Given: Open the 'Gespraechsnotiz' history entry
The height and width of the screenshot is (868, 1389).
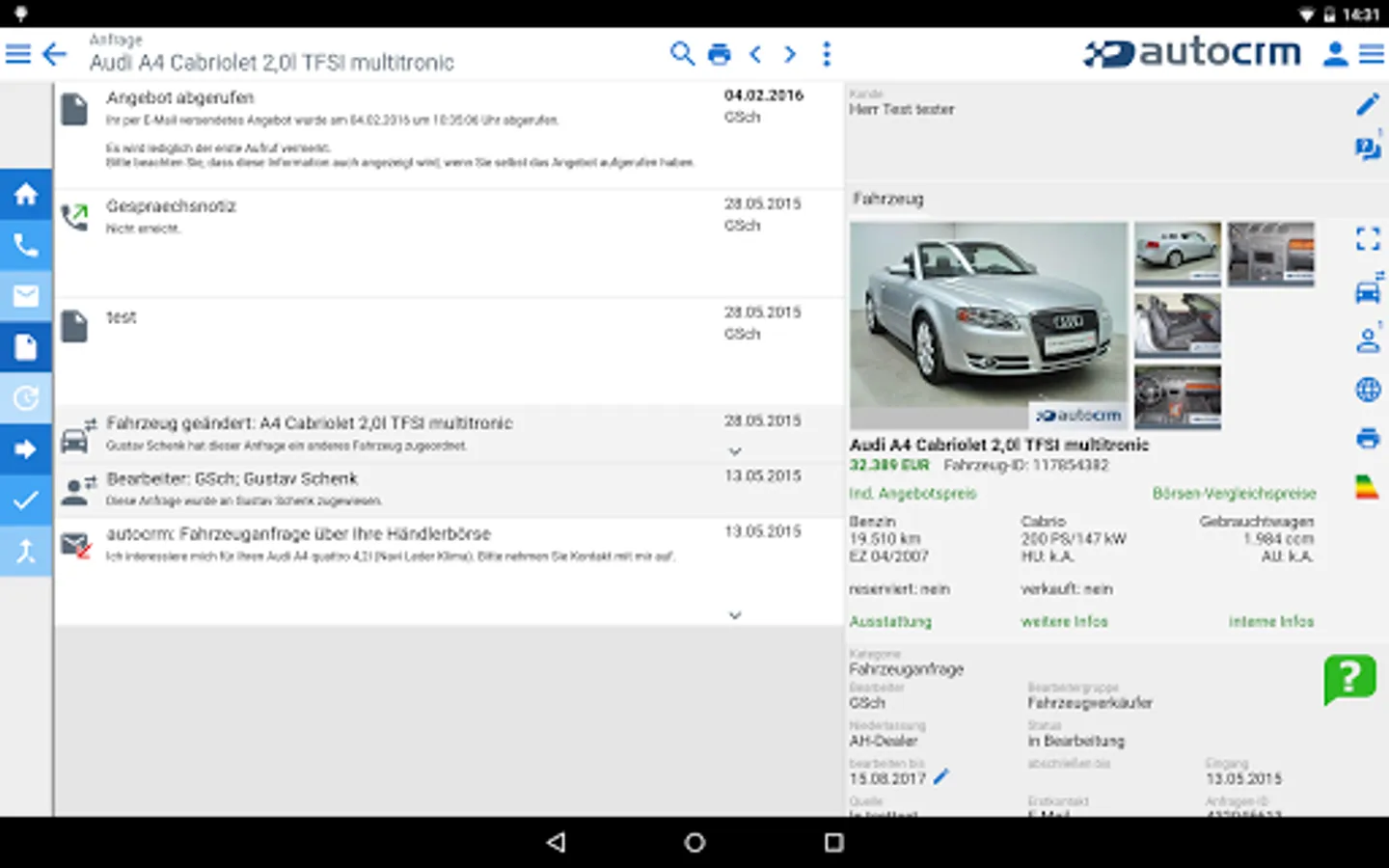Looking at the screenshot, I should (x=449, y=244).
